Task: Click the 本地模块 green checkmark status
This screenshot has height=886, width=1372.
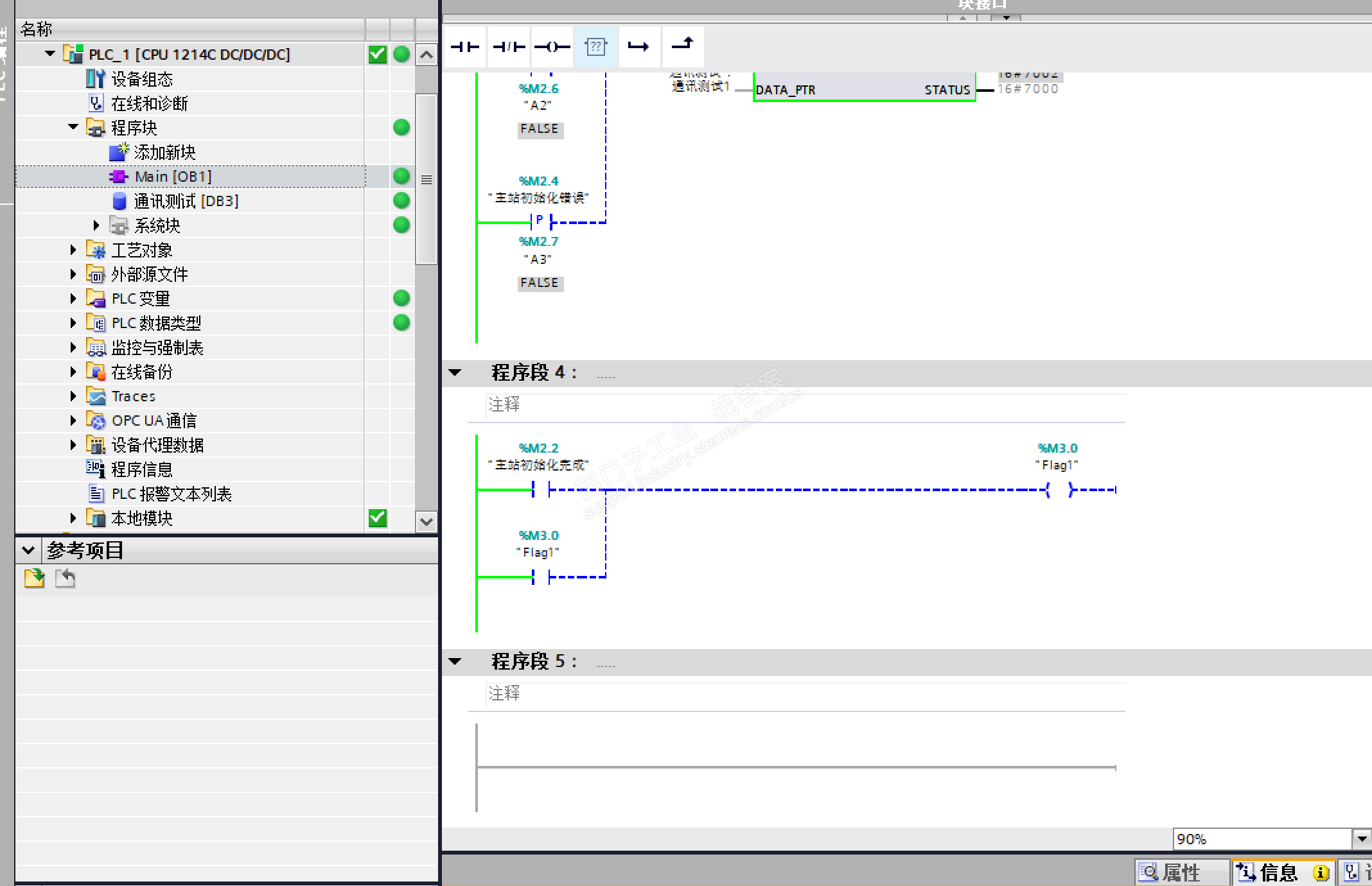Action: pyautogui.click(x=378, y=518)
